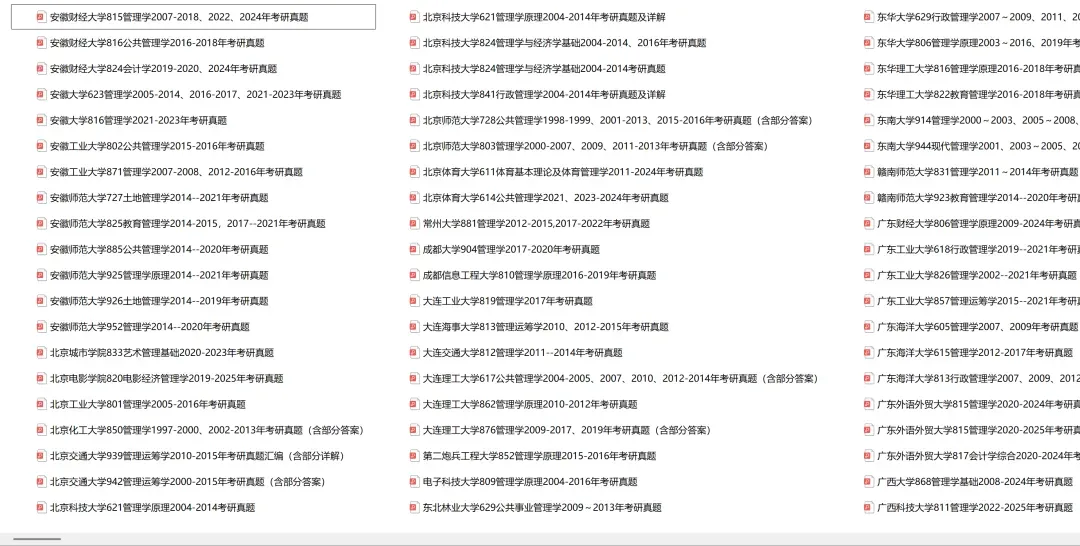This screenshot has width=1080, height=546.
Task: Click PDF icon beside 成都大学904管理学2017-2020
Action: pyautogui.click(x=414, y=249)
